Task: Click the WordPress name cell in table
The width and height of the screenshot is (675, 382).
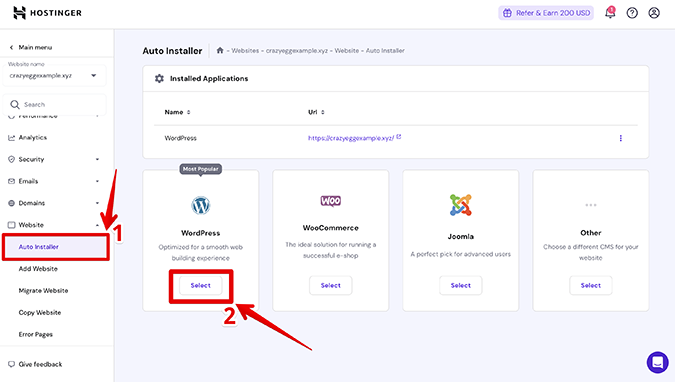Action: pyautogui.click(x=180, y=138)
